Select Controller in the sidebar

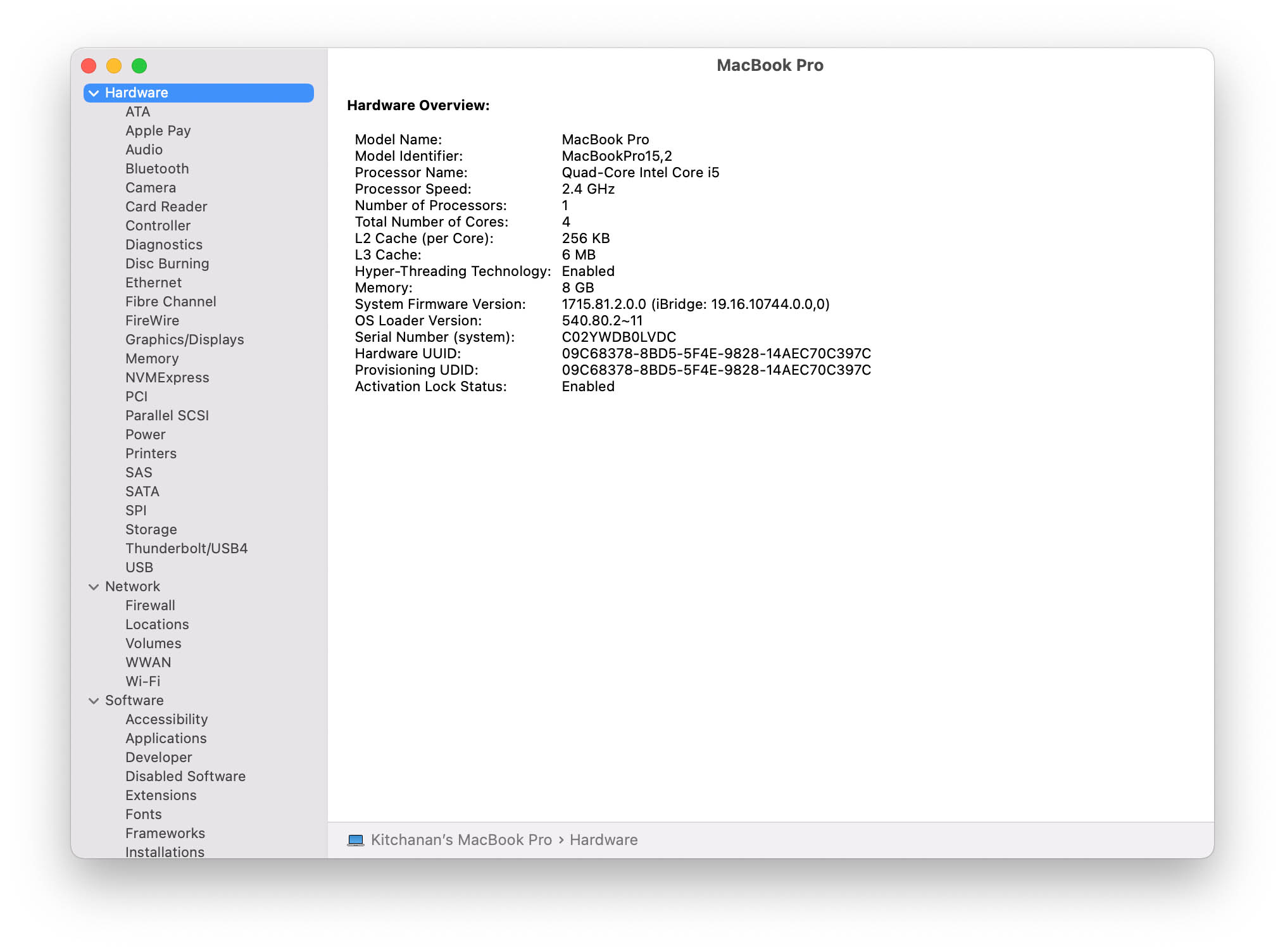(x=158, y=226)
